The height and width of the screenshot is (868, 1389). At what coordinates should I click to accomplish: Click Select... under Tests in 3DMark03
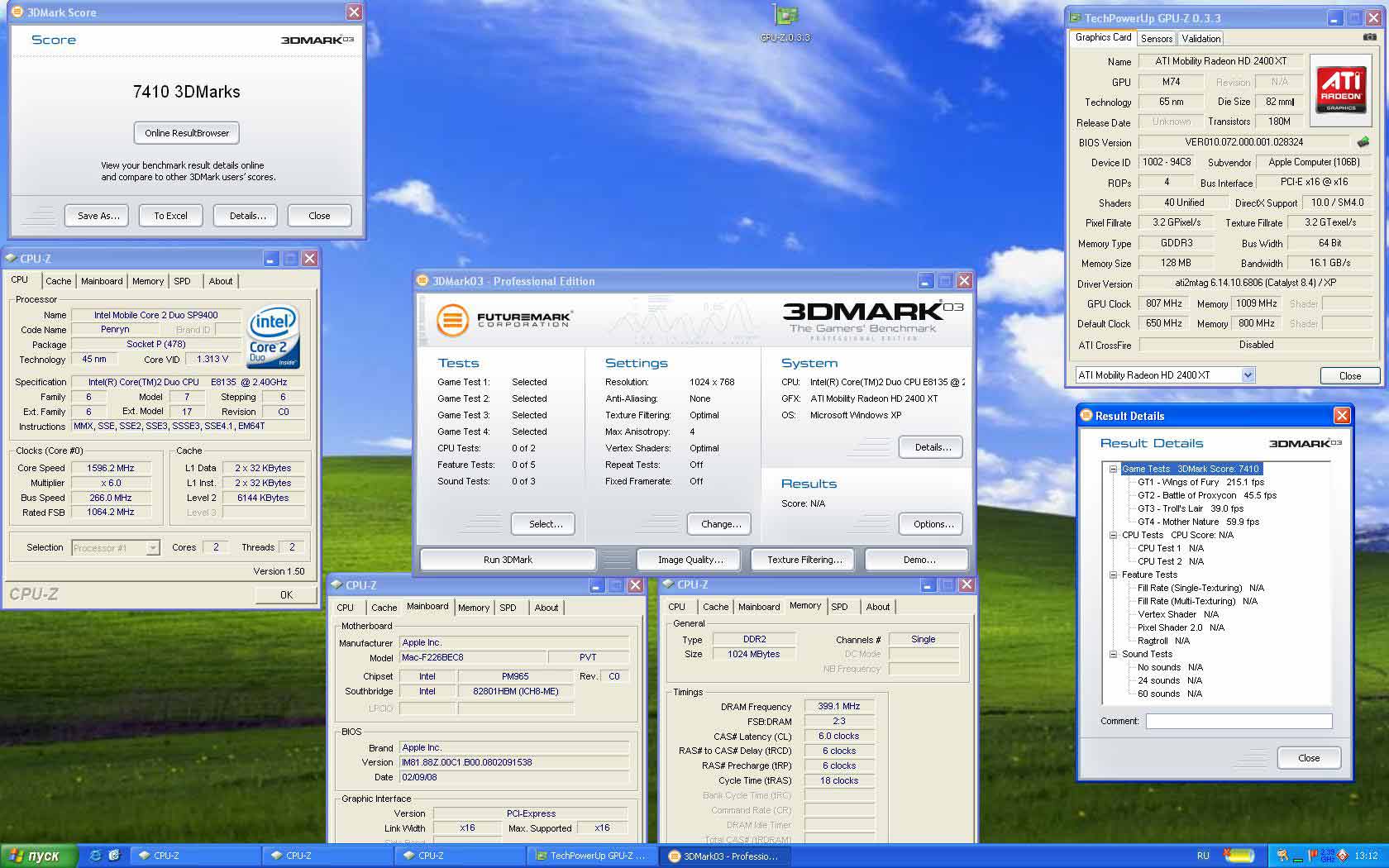pyautogui.click(x=545, y=524)
